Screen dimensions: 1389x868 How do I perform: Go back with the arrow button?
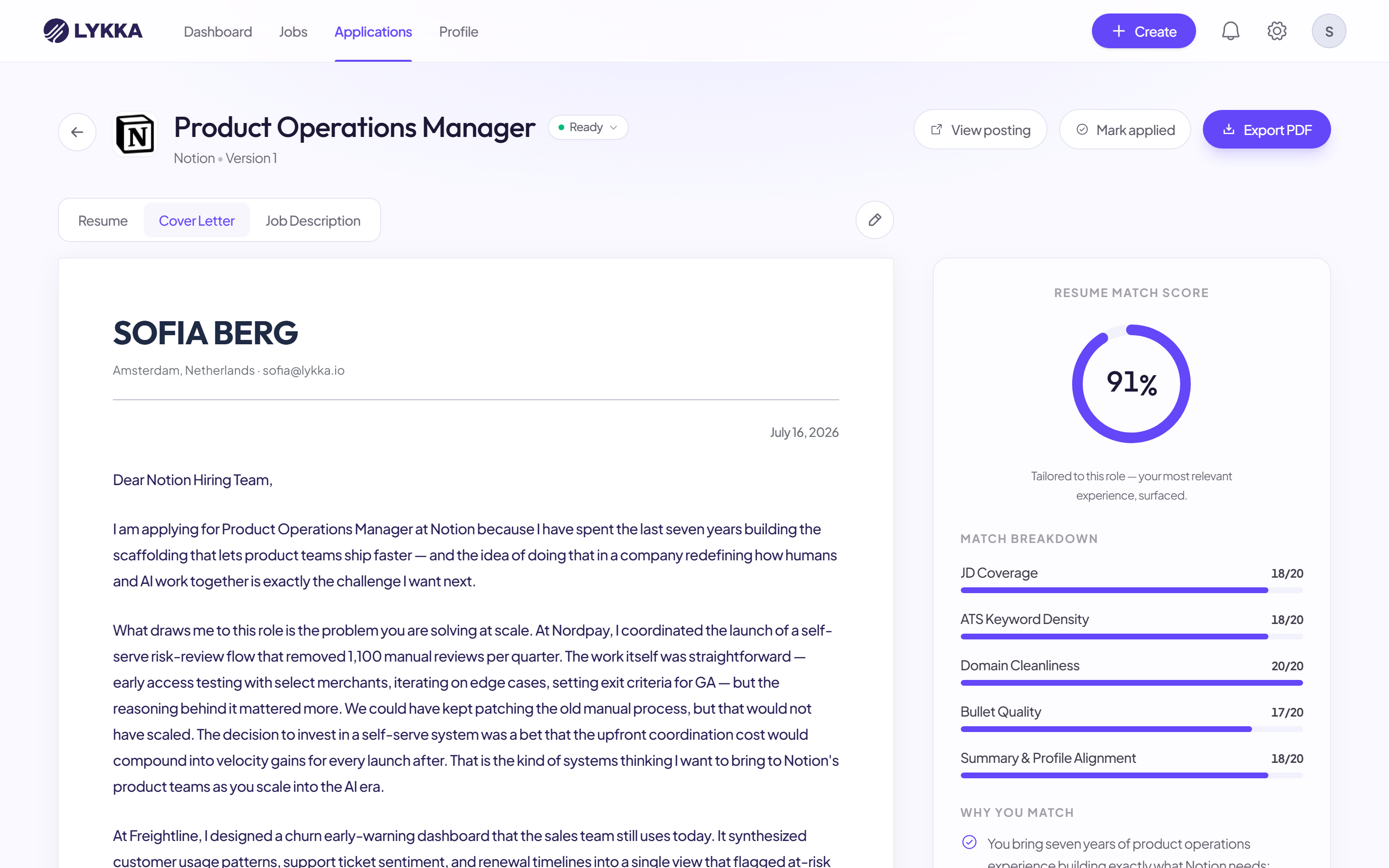77,132
